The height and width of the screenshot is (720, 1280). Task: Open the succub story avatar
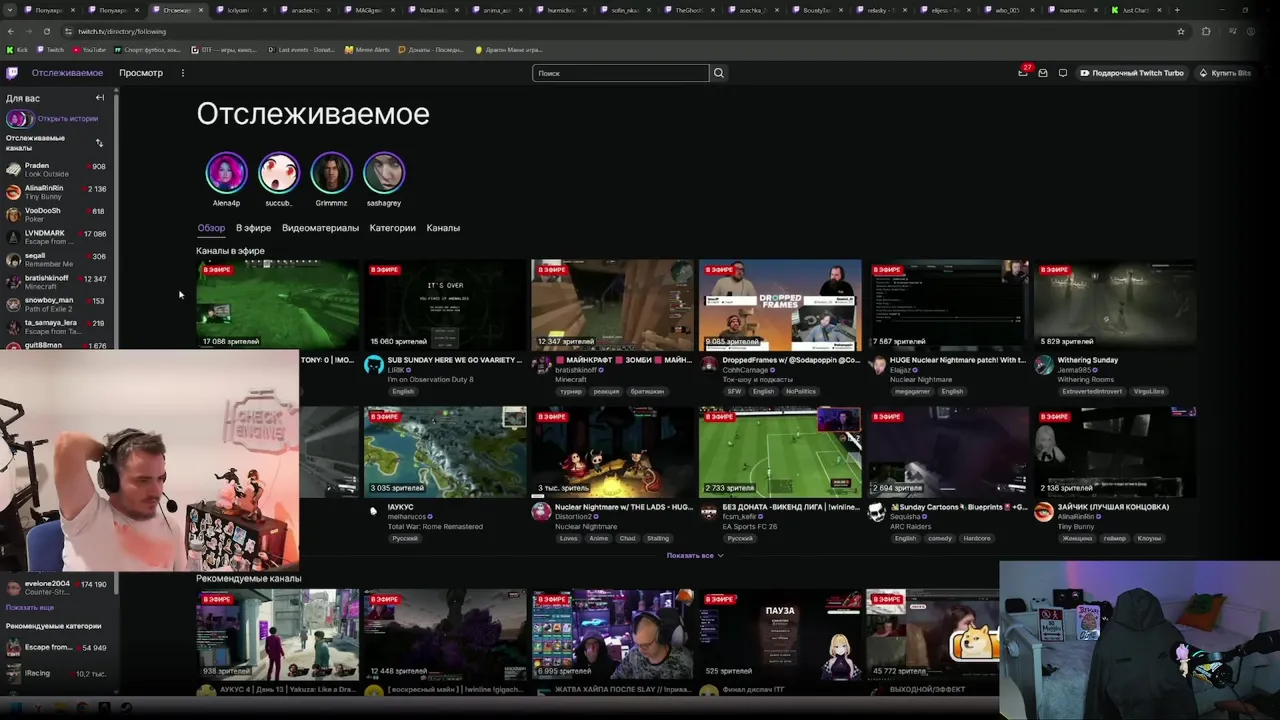[279, 173]
